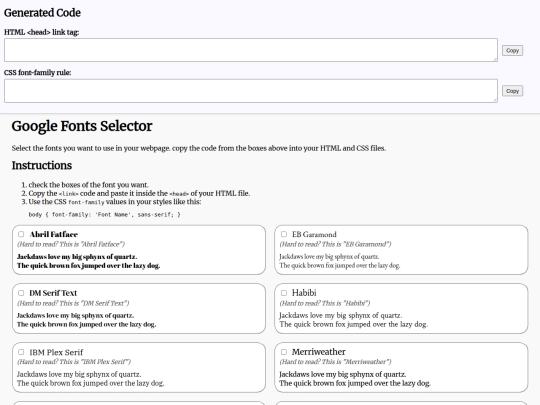Image resolution: width=540 pixels, height=405 pixels.
Task: Click the body font-family code example
Action: click(104, 215)
